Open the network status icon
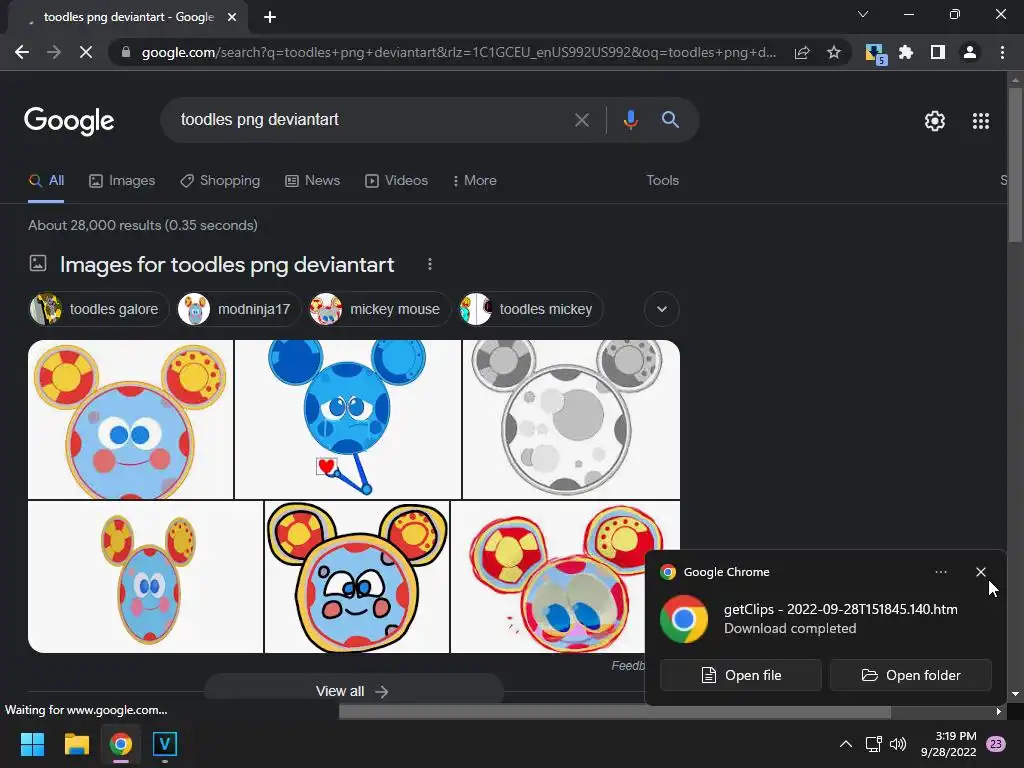The width and height of the screenshot is (1024, 768). pyautogui.click(x=873, y=744)
